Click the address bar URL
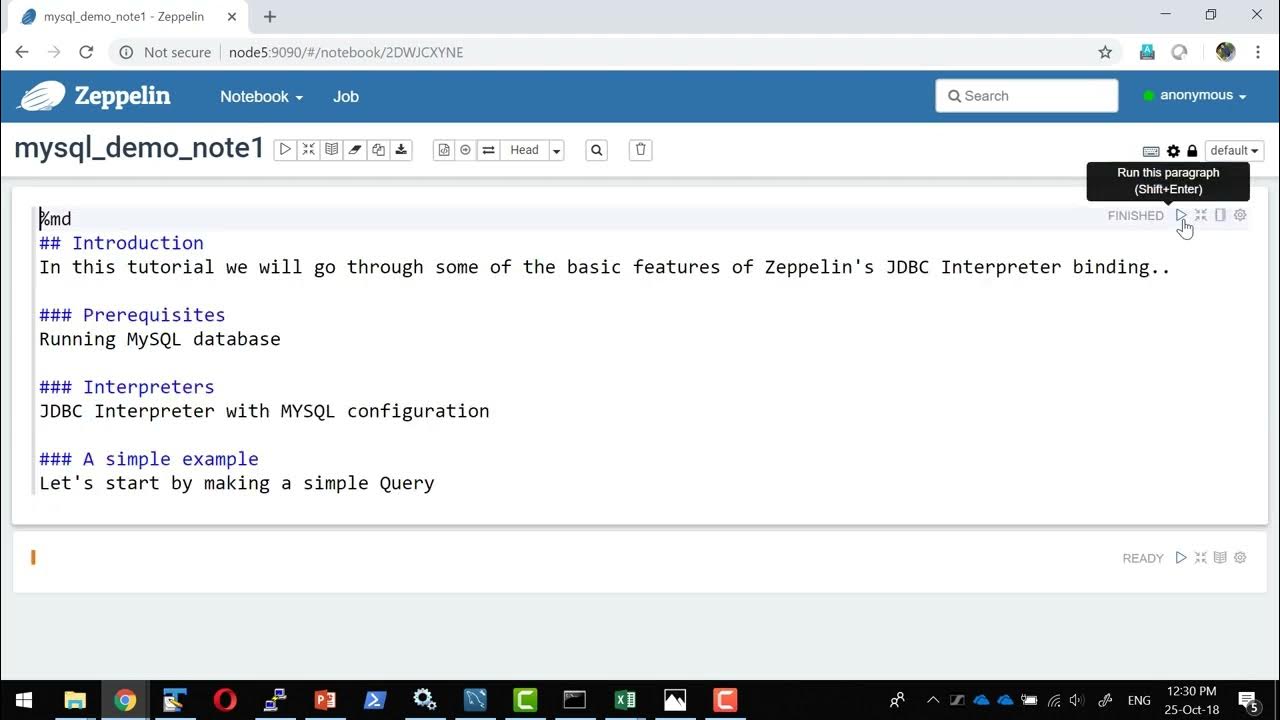Viewport: 1280px width, 720px height. [x=346, y=52]
